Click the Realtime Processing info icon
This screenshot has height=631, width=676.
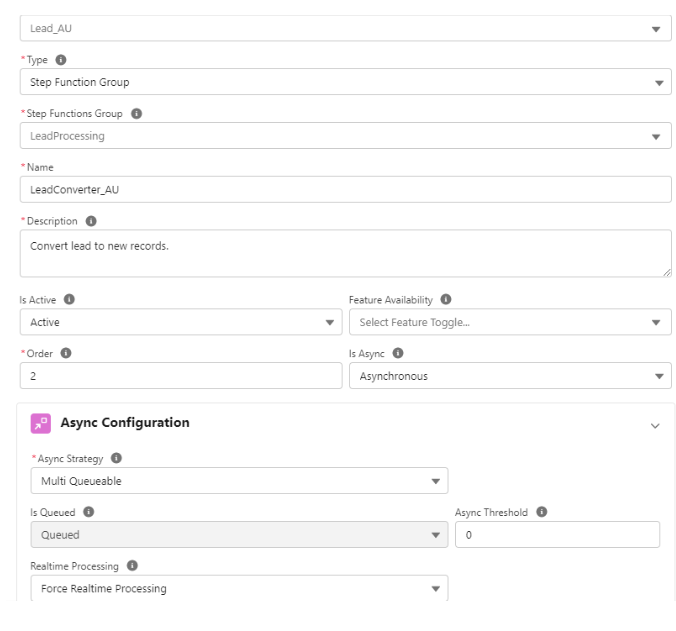(x=132, y=565)
